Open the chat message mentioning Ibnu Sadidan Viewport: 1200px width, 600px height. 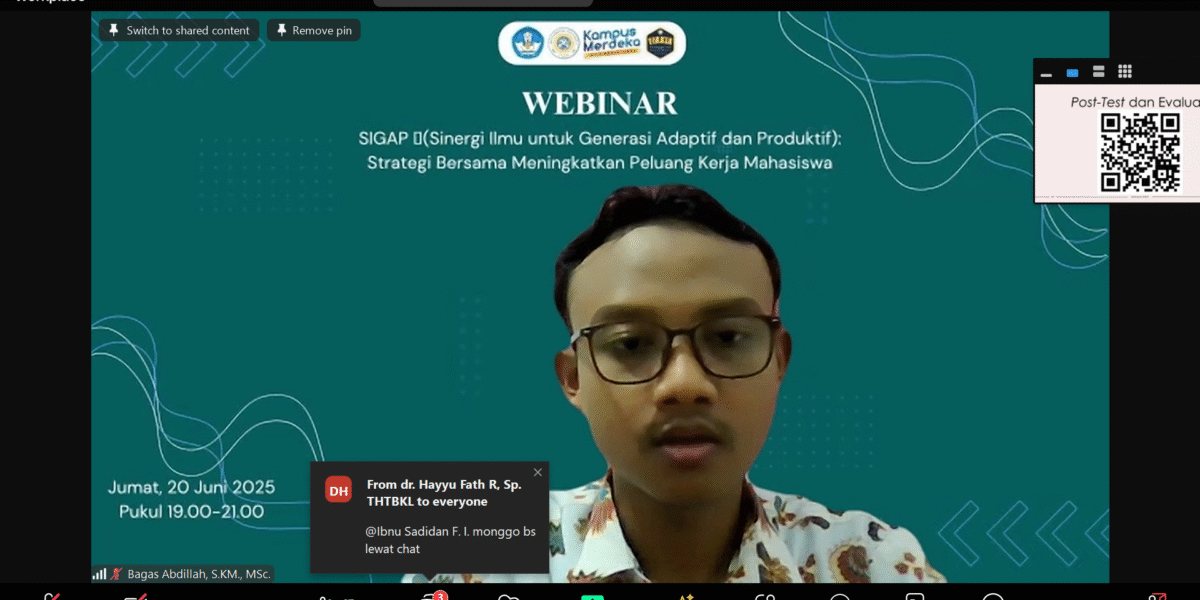(x=450, y=540)
